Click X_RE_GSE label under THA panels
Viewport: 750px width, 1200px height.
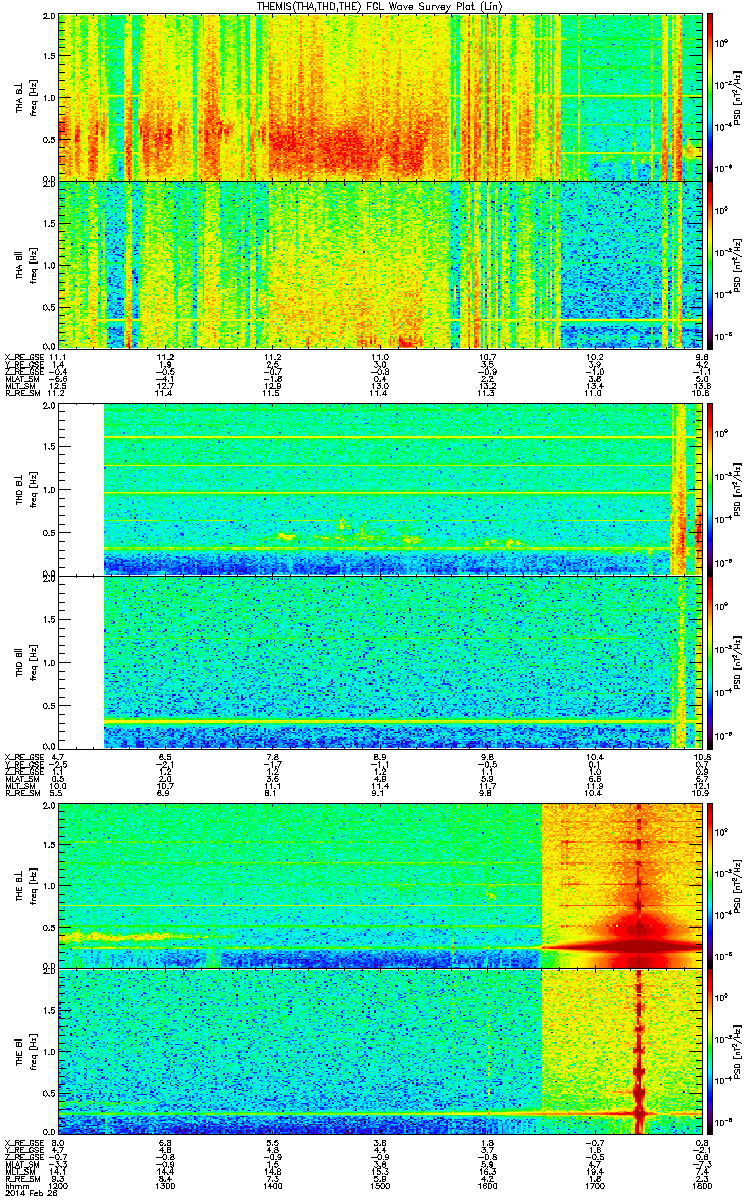click(24, 356)
